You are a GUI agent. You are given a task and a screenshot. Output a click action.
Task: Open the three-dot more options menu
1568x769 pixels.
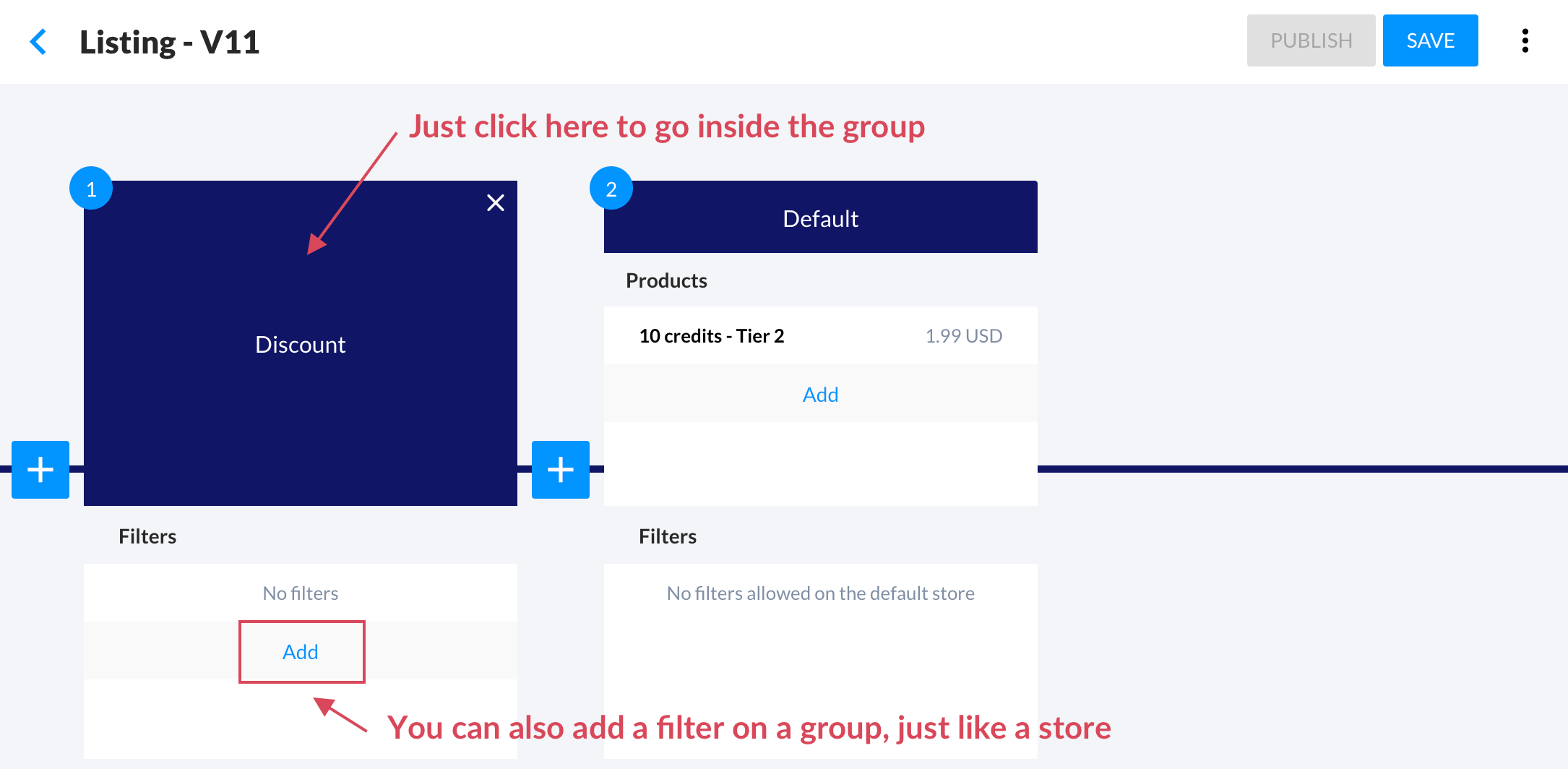(x=1525, y=41)
